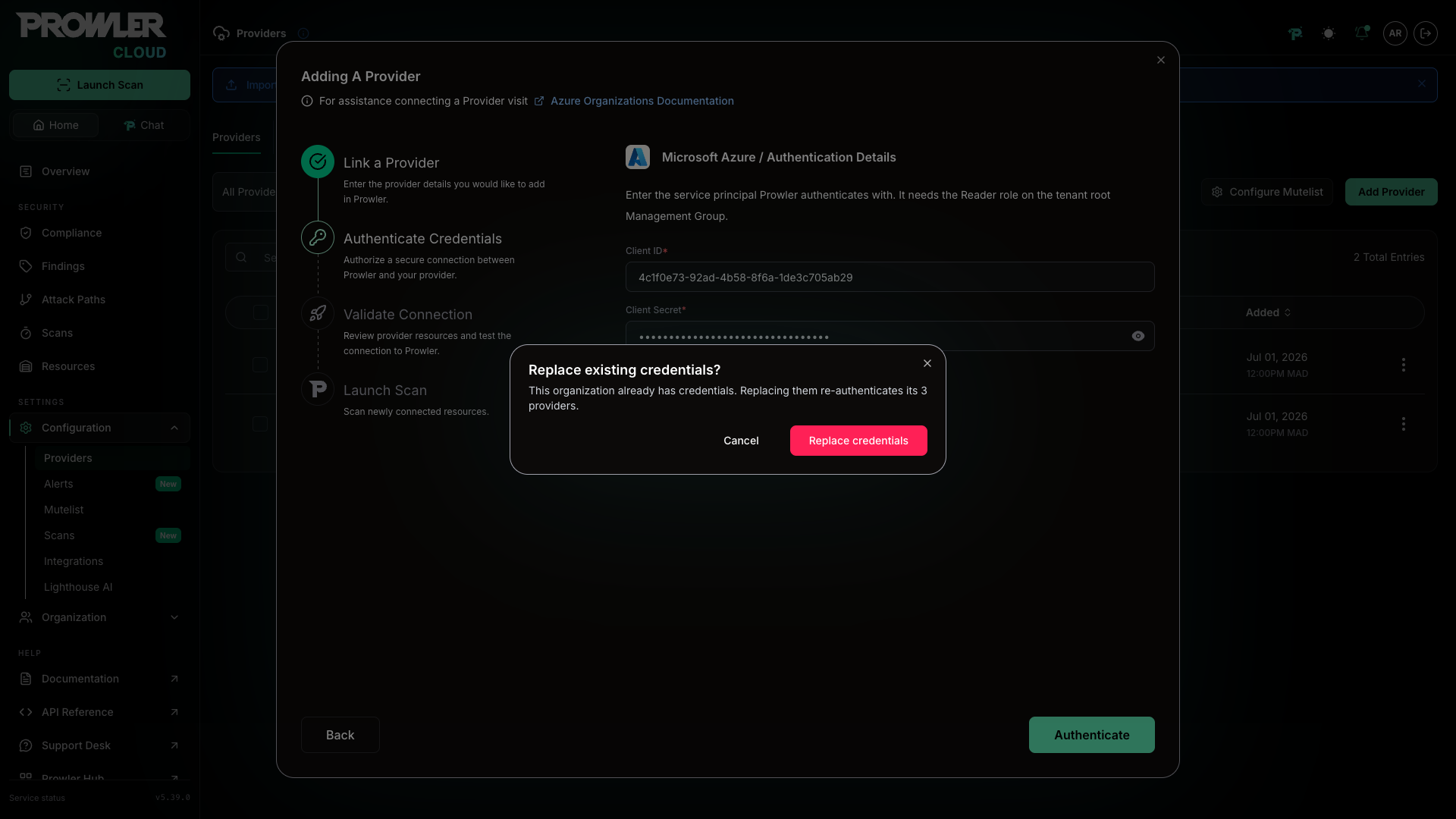
Task: Switch to the Home tab
Action: 55,125
